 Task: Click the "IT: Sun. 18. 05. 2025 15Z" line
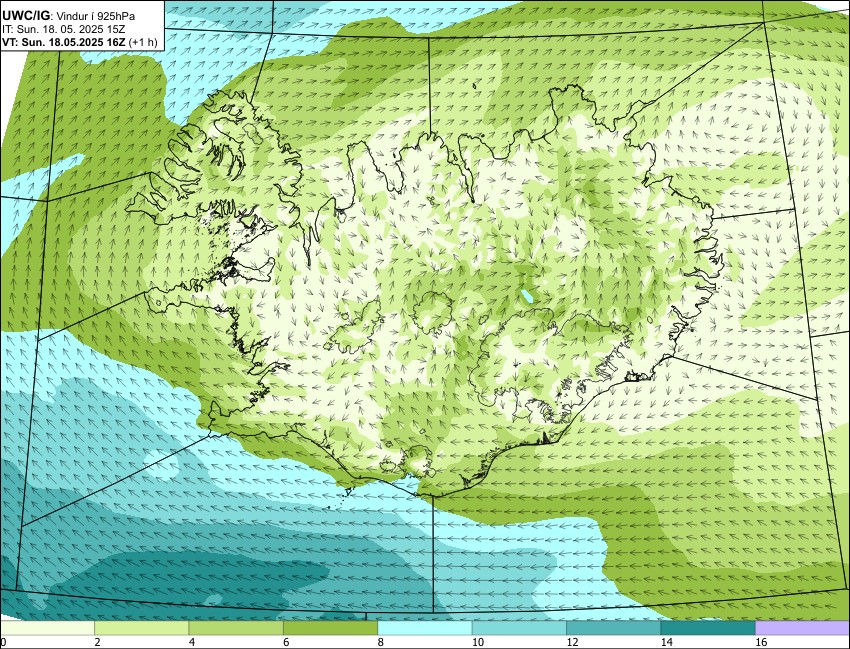click(x=63, y=29)
